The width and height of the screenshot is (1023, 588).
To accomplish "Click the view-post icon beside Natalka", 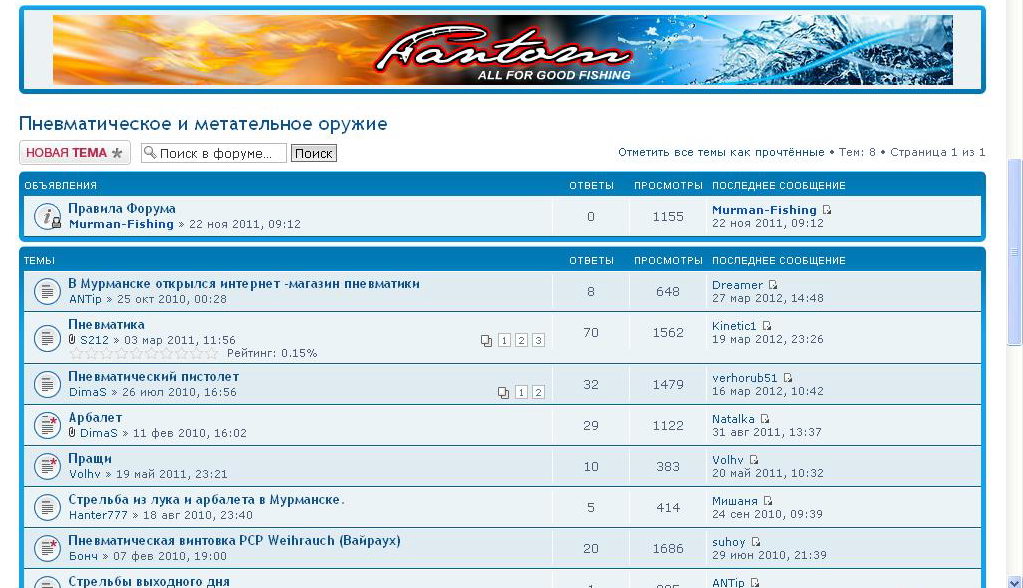I will point(765,419).
